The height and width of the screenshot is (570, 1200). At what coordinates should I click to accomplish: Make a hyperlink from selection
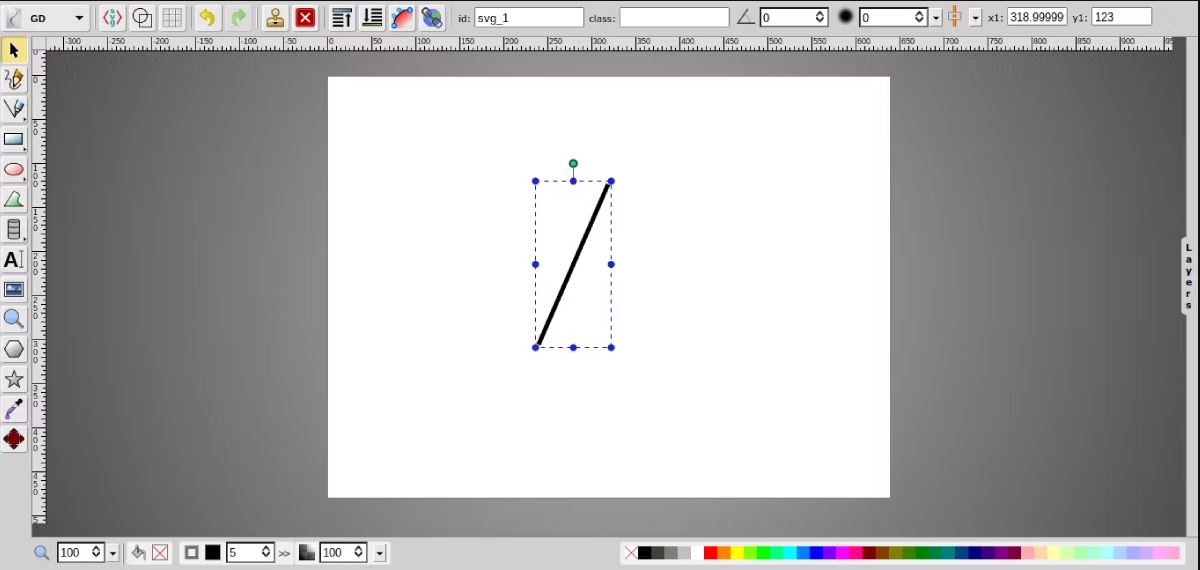[x=432, y=17]
